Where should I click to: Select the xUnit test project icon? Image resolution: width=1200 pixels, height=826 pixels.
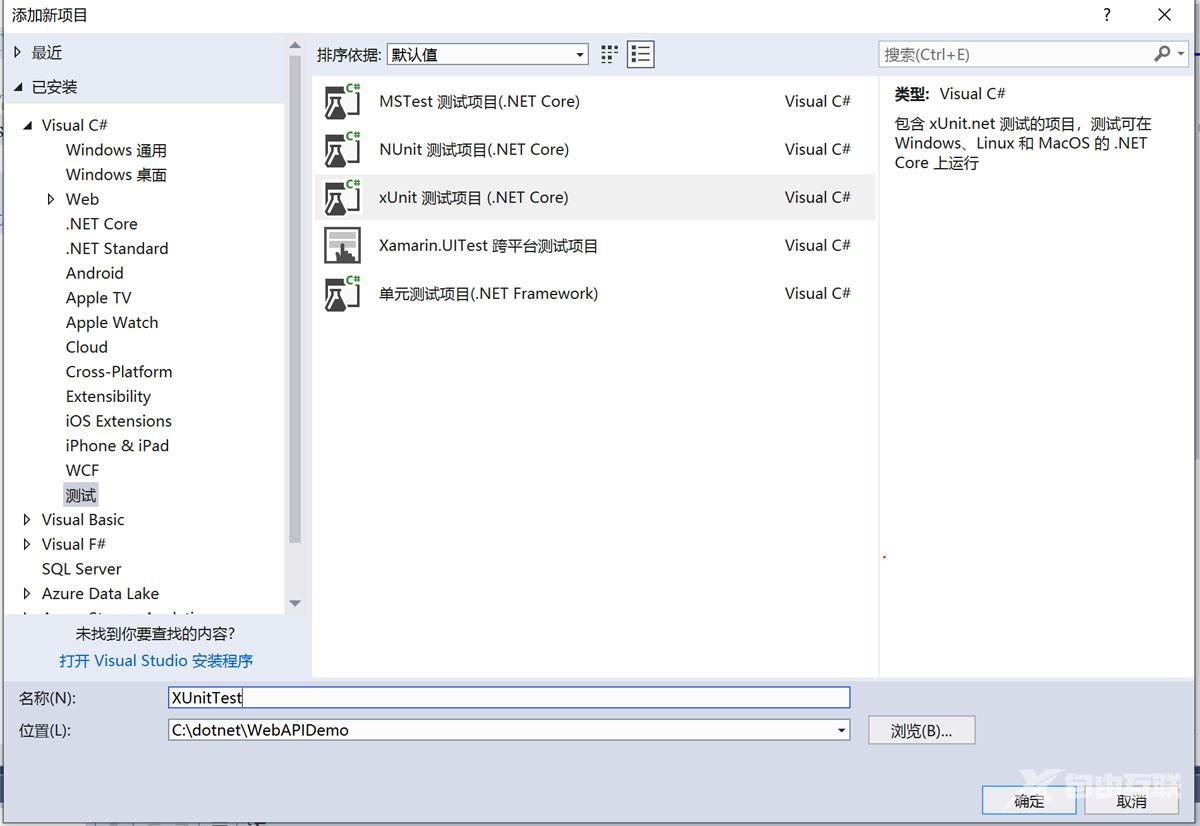tap(342, 198)
